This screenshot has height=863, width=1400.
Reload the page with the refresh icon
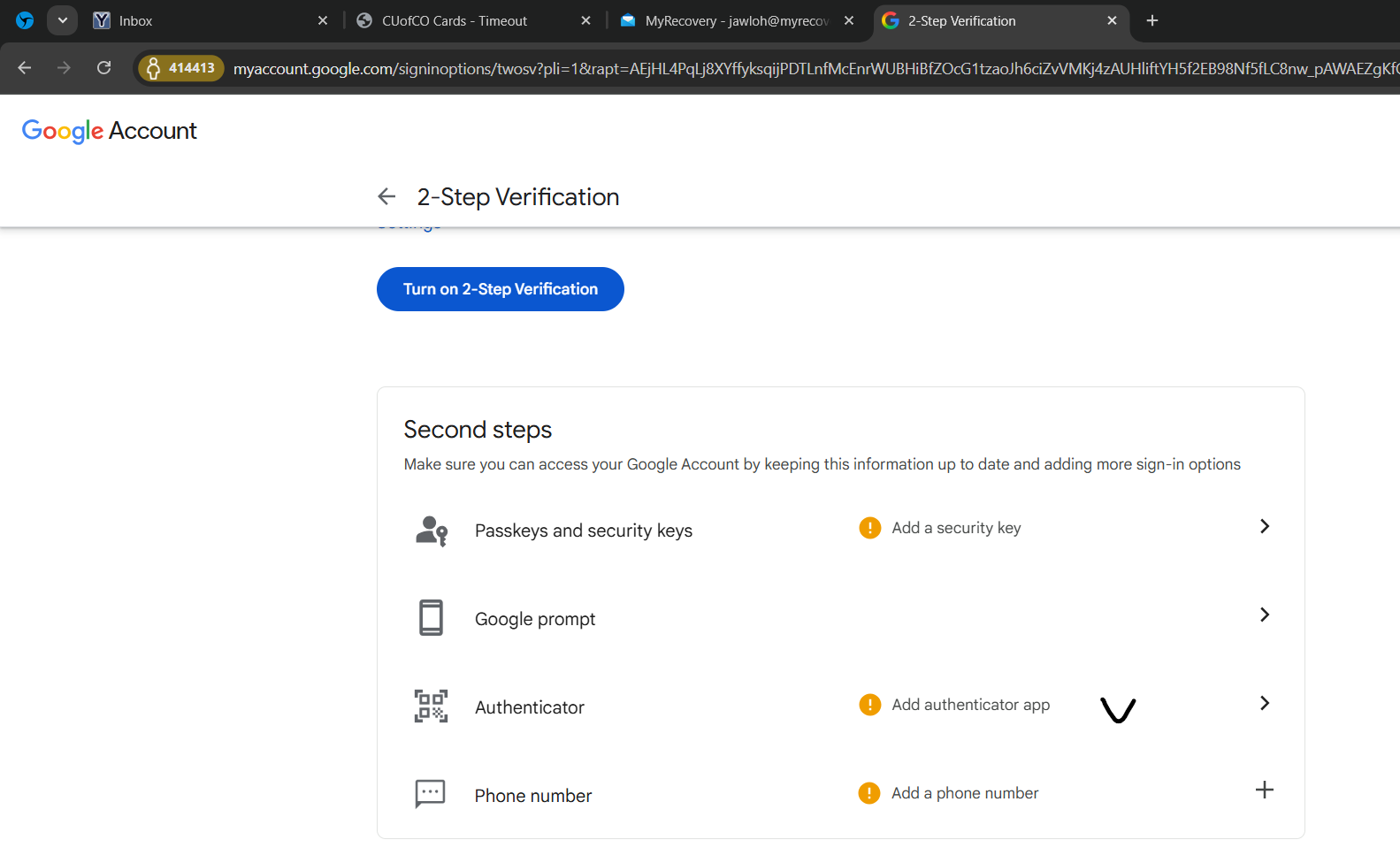104,68
